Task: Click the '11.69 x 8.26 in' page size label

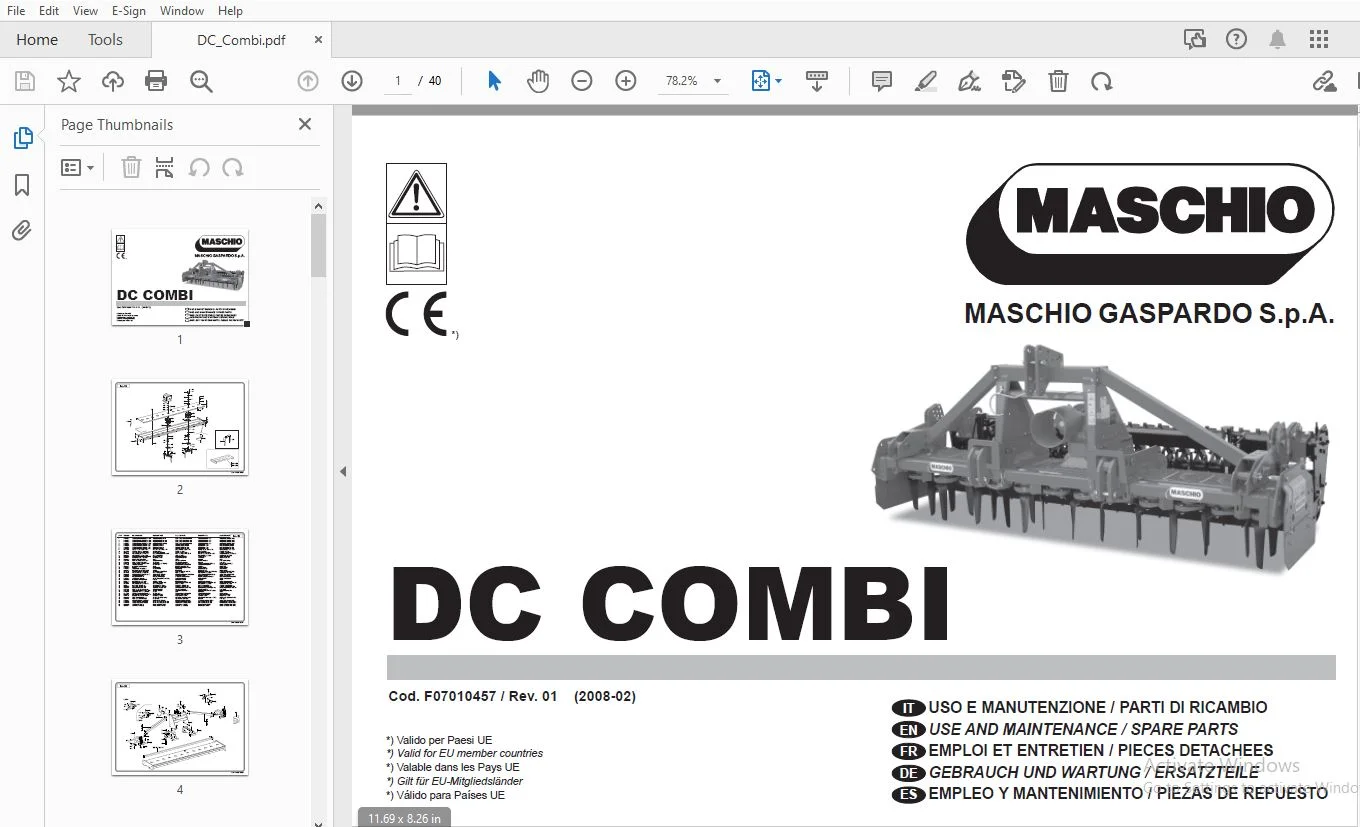Action: pyautogui.click(x=404, y=818)
